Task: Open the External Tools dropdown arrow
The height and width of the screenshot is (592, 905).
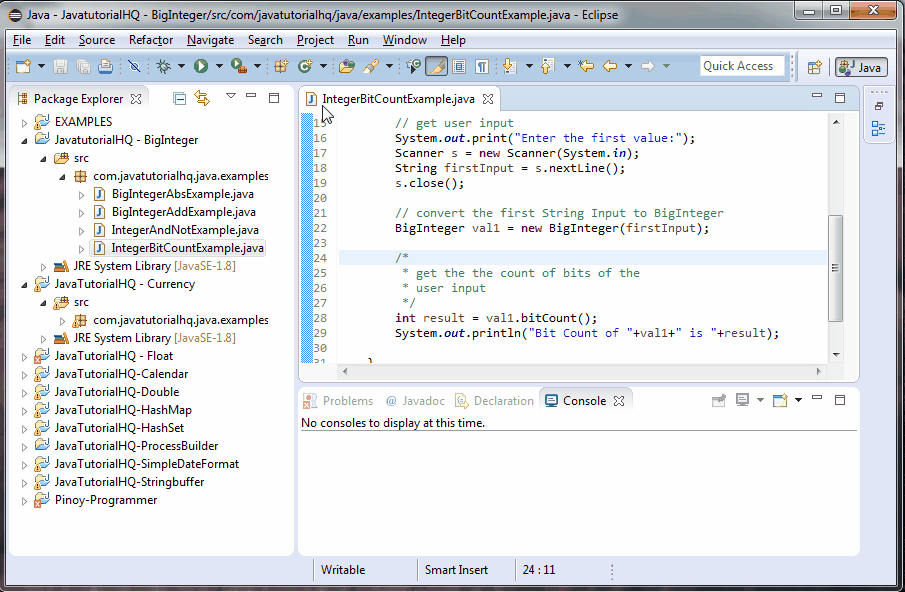Action: click(257, 66)
